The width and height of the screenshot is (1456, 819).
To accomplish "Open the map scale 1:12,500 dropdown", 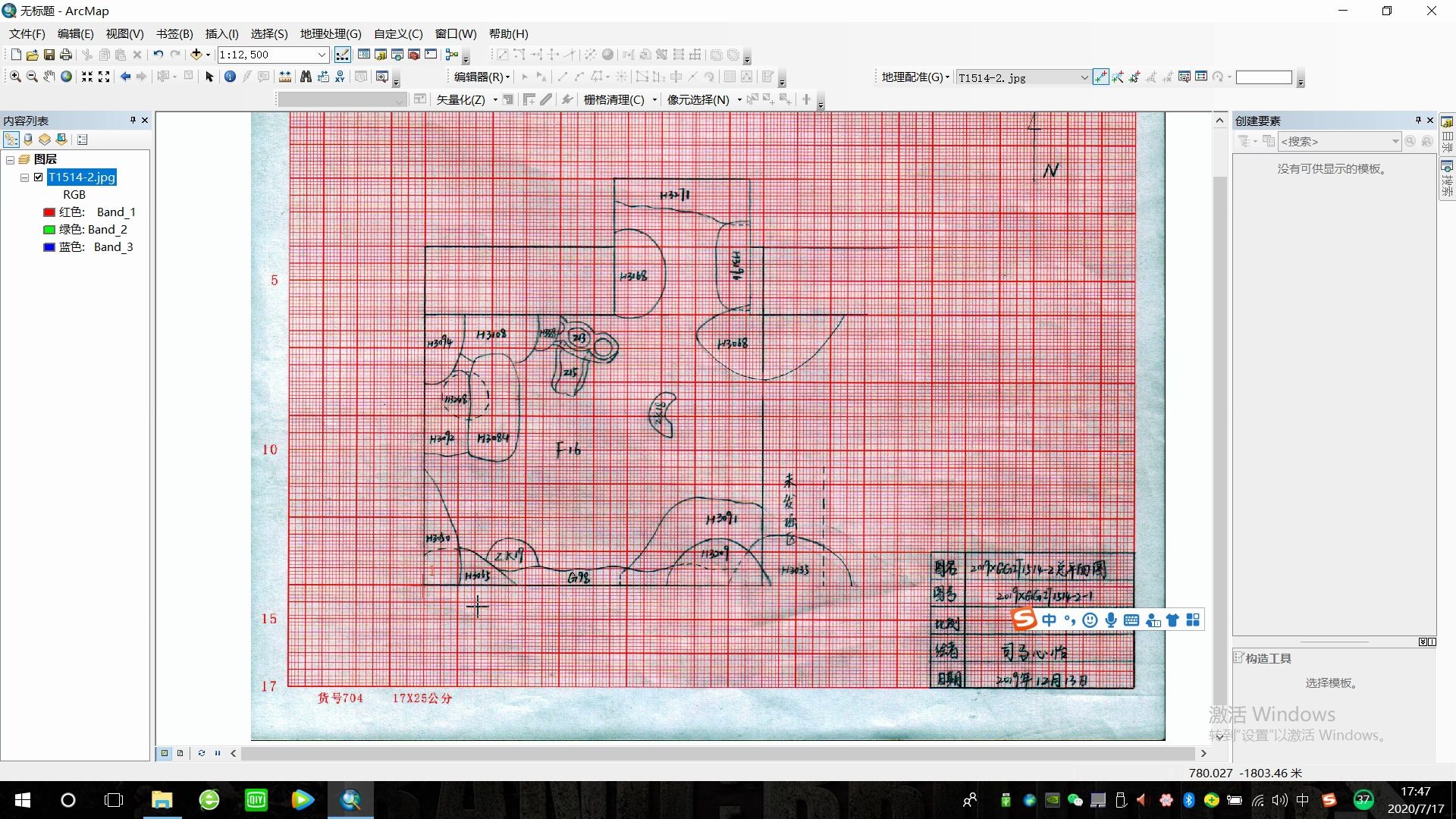I will [322, 55].
